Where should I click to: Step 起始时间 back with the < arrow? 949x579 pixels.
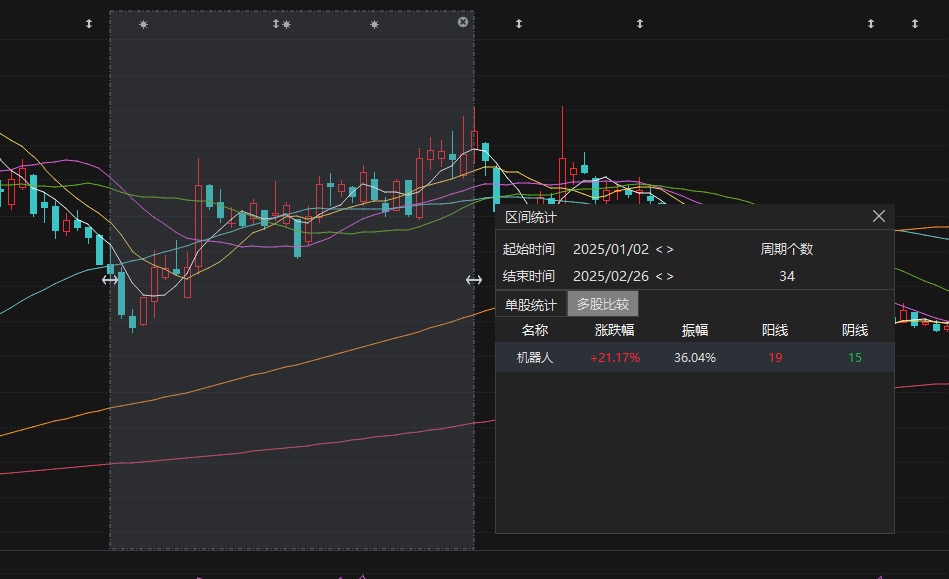(659, 249)
